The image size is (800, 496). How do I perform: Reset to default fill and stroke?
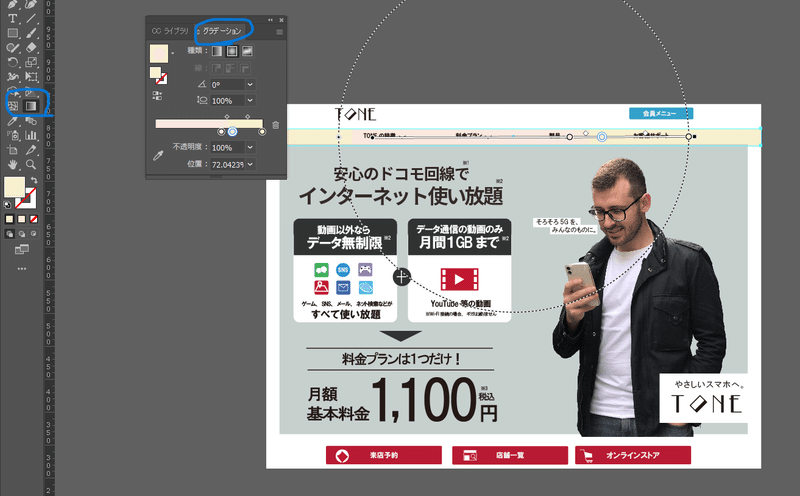(x=7, y=205)
